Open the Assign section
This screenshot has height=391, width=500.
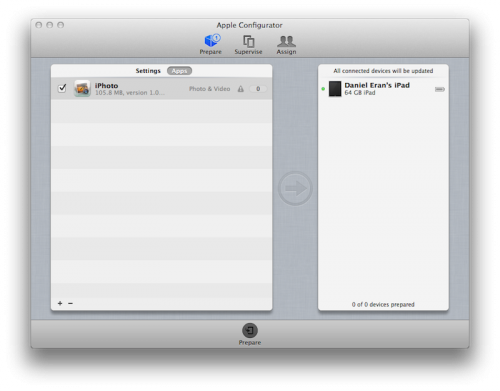point(286,44)
